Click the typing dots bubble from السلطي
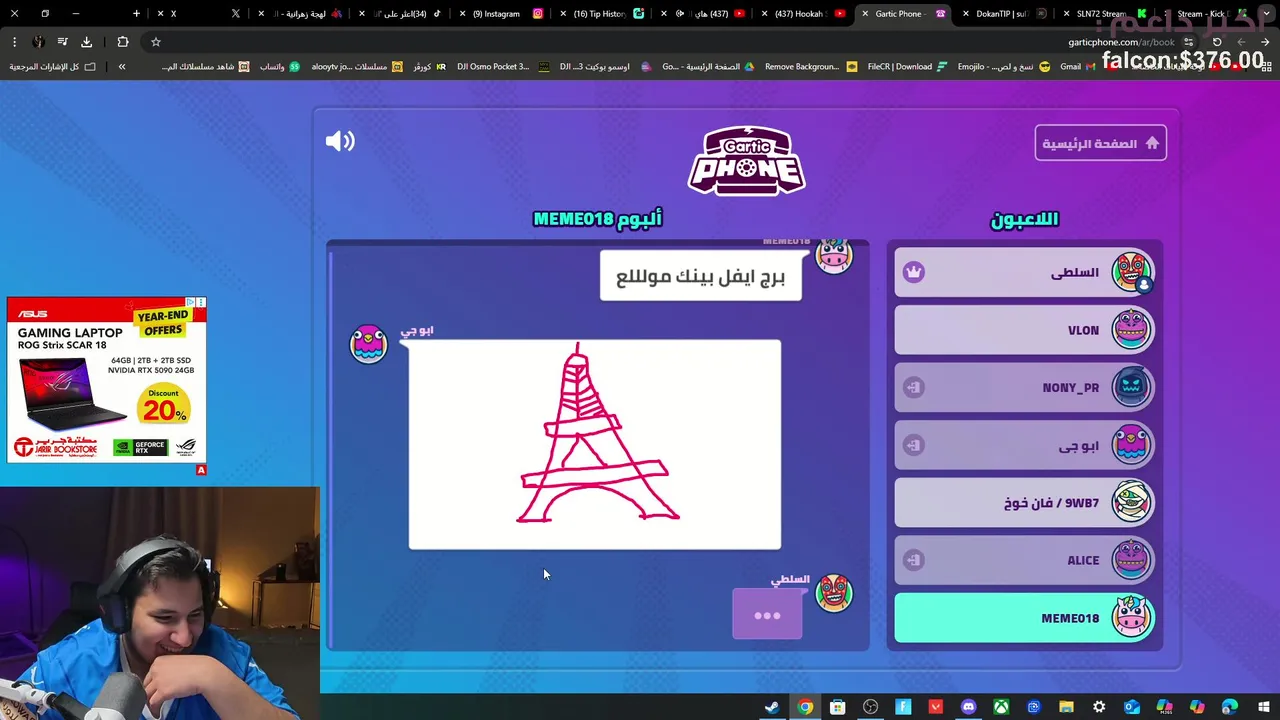 (x=767, y=615)
